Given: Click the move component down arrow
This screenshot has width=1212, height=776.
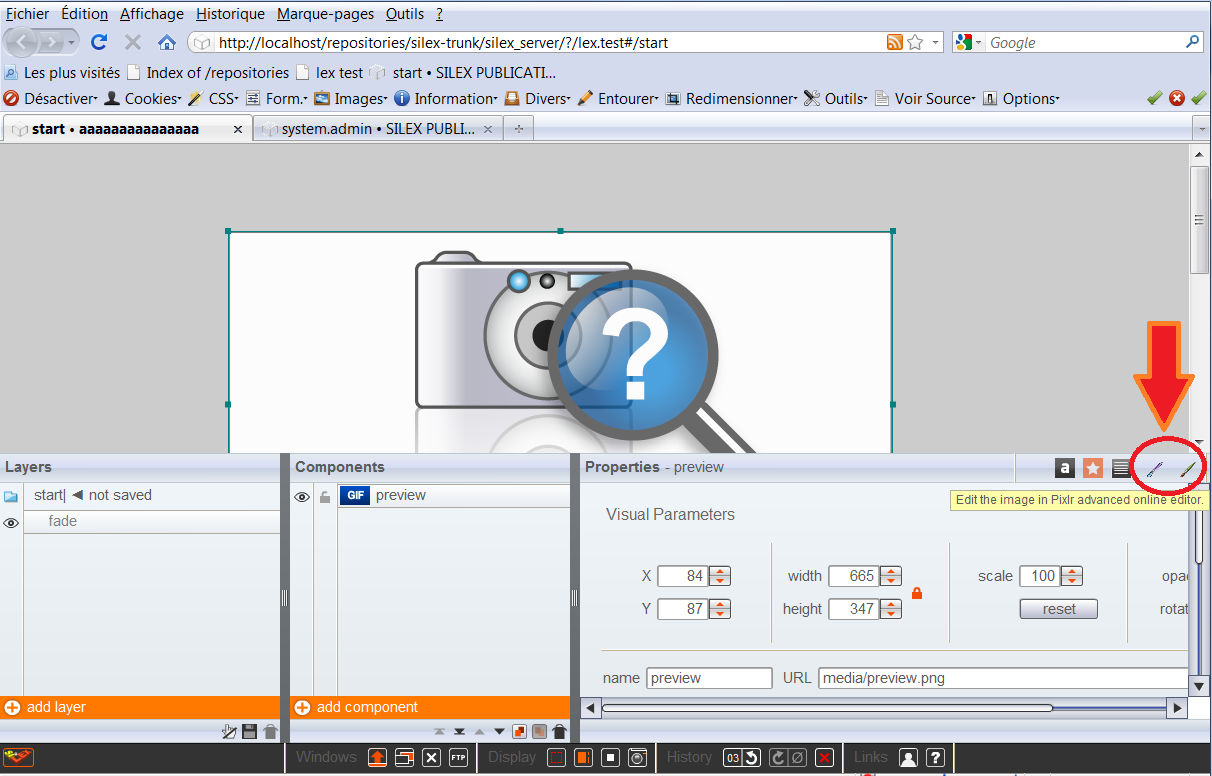Looking at the screenshot, I should [499, 732].
